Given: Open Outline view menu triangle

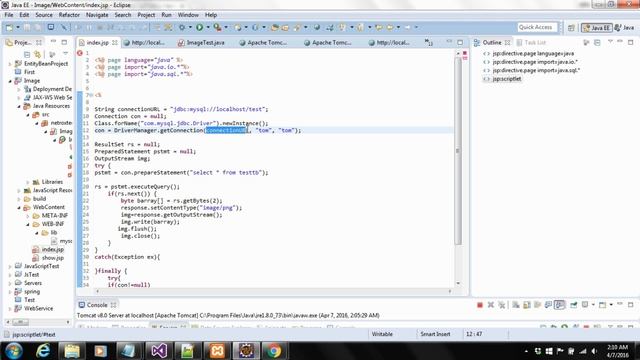Looking at the screenshot, I should click(x=610, y=42).
